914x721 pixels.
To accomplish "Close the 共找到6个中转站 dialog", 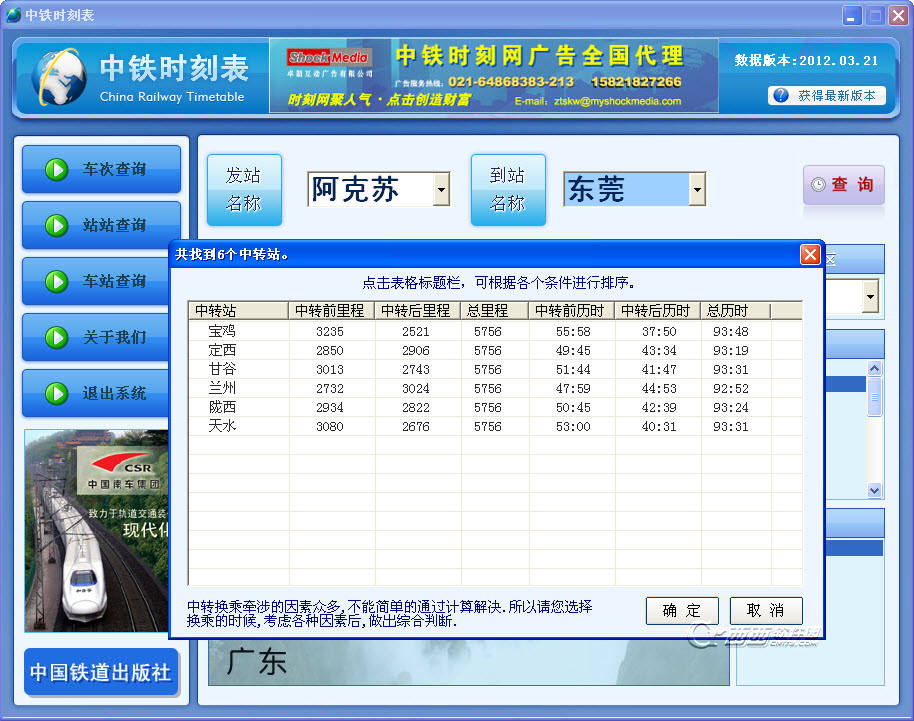I will pos(810,255).
